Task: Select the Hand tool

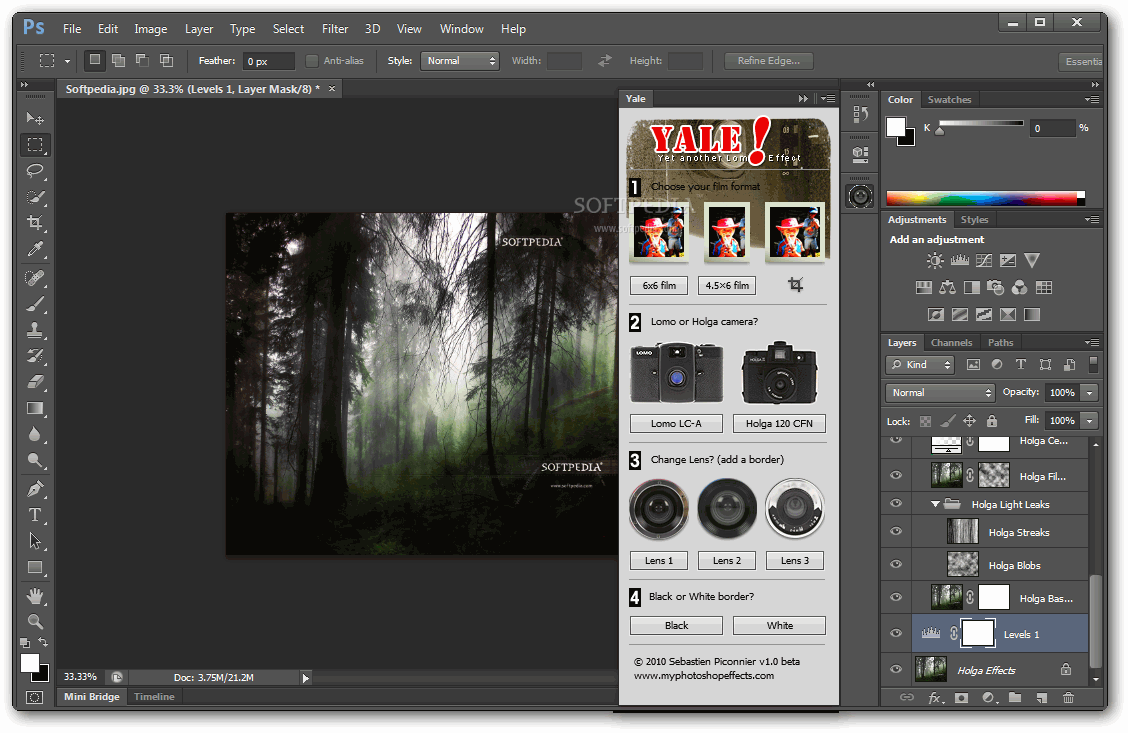Action: pos(35,596)
